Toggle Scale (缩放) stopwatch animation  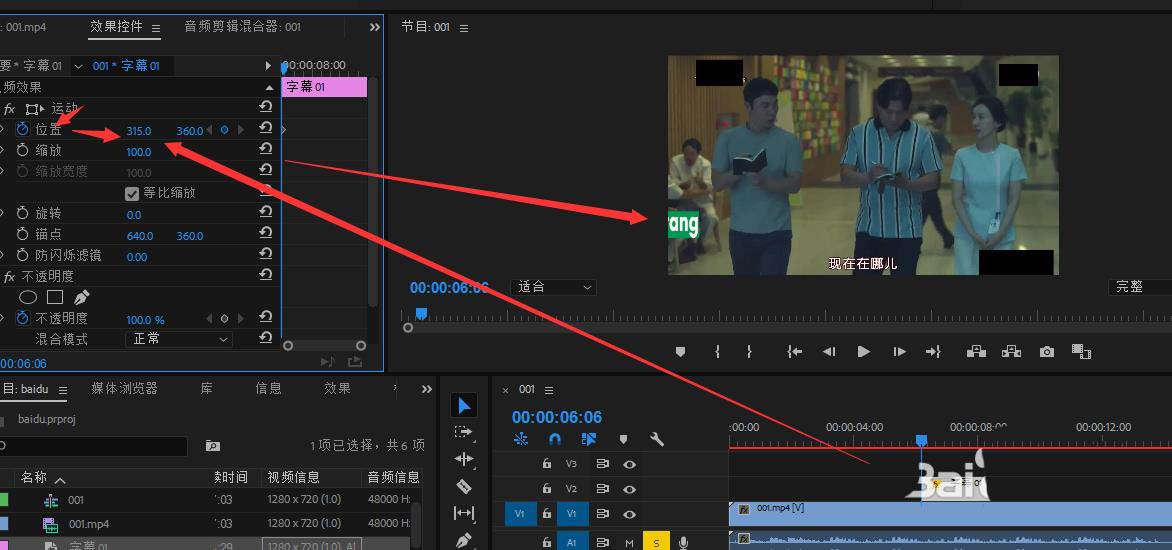click(x=22, y=150)
